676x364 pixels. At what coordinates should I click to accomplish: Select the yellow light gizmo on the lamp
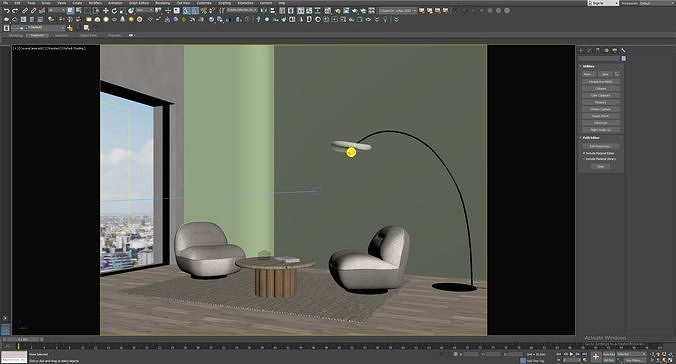tap(351, 152)
